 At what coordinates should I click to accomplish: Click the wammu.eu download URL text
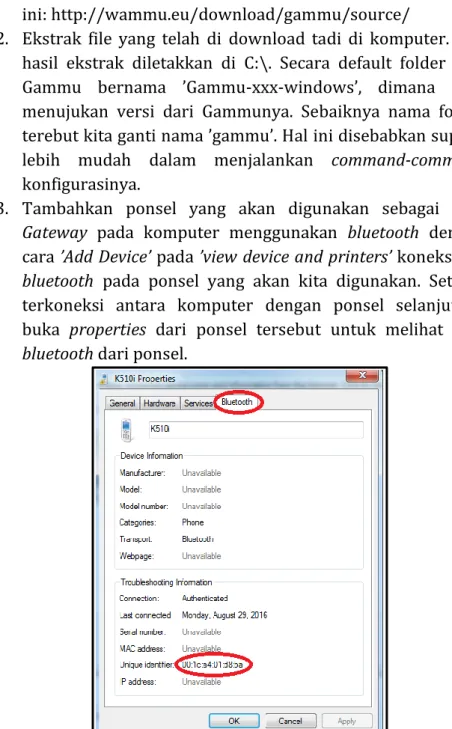230,14
